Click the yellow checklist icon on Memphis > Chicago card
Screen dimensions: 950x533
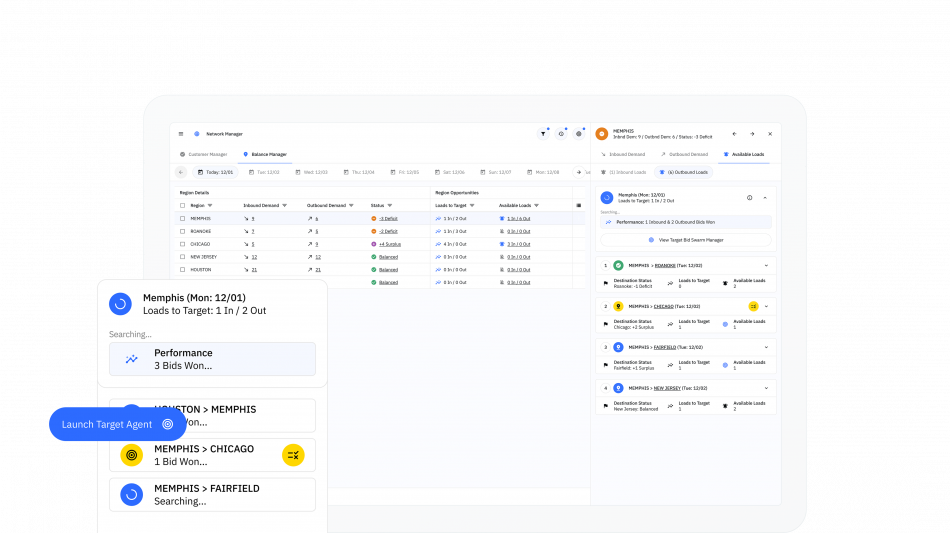point(293,455)
